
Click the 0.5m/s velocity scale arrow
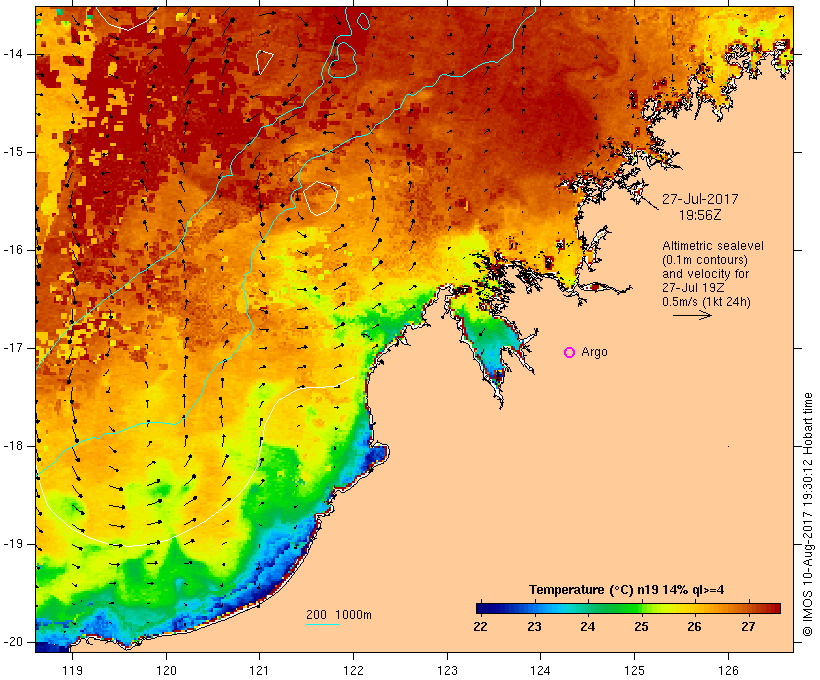pos(692,315)
